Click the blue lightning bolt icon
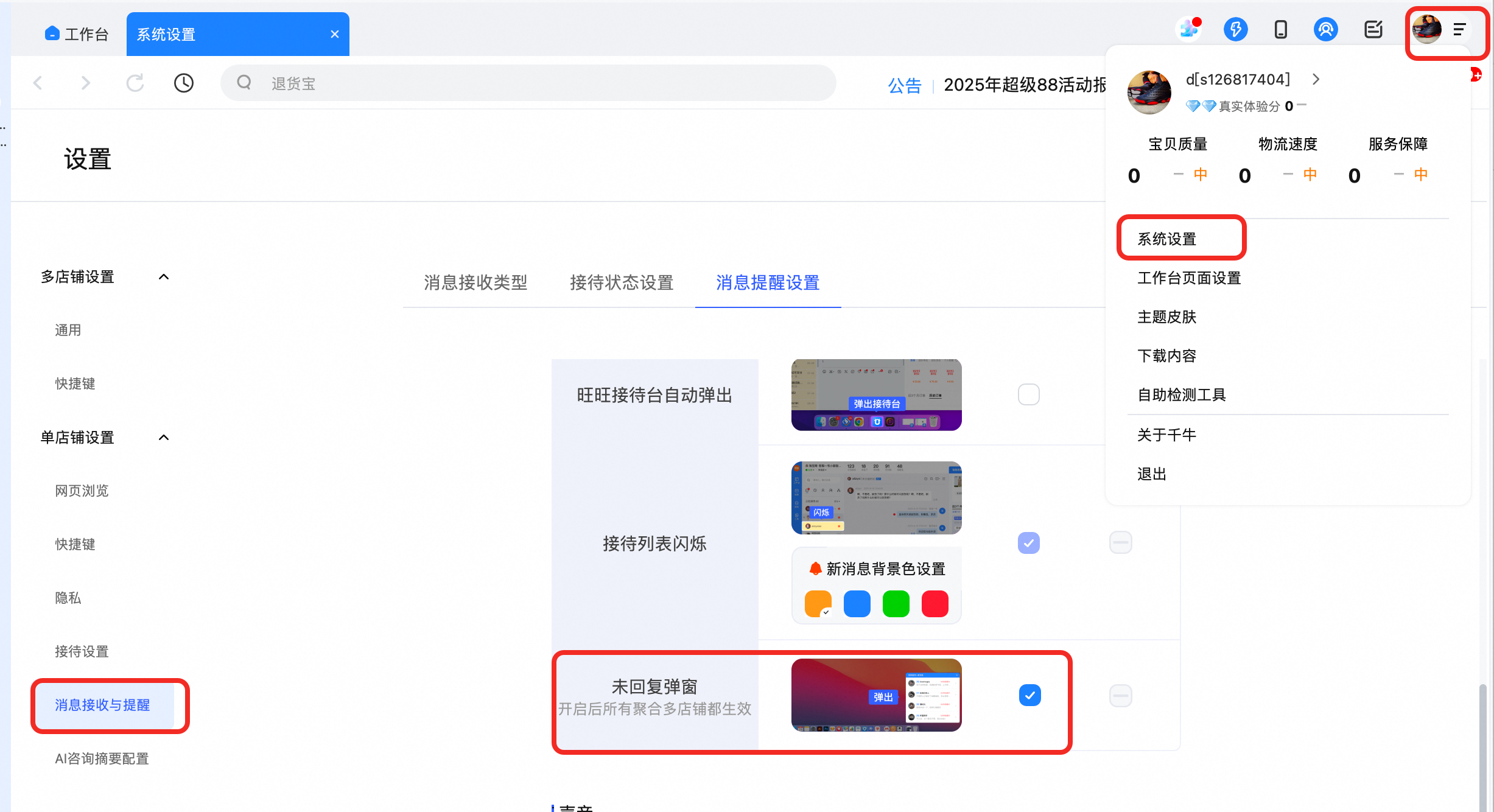The image size is (1494, 812). pos(1235,29)
